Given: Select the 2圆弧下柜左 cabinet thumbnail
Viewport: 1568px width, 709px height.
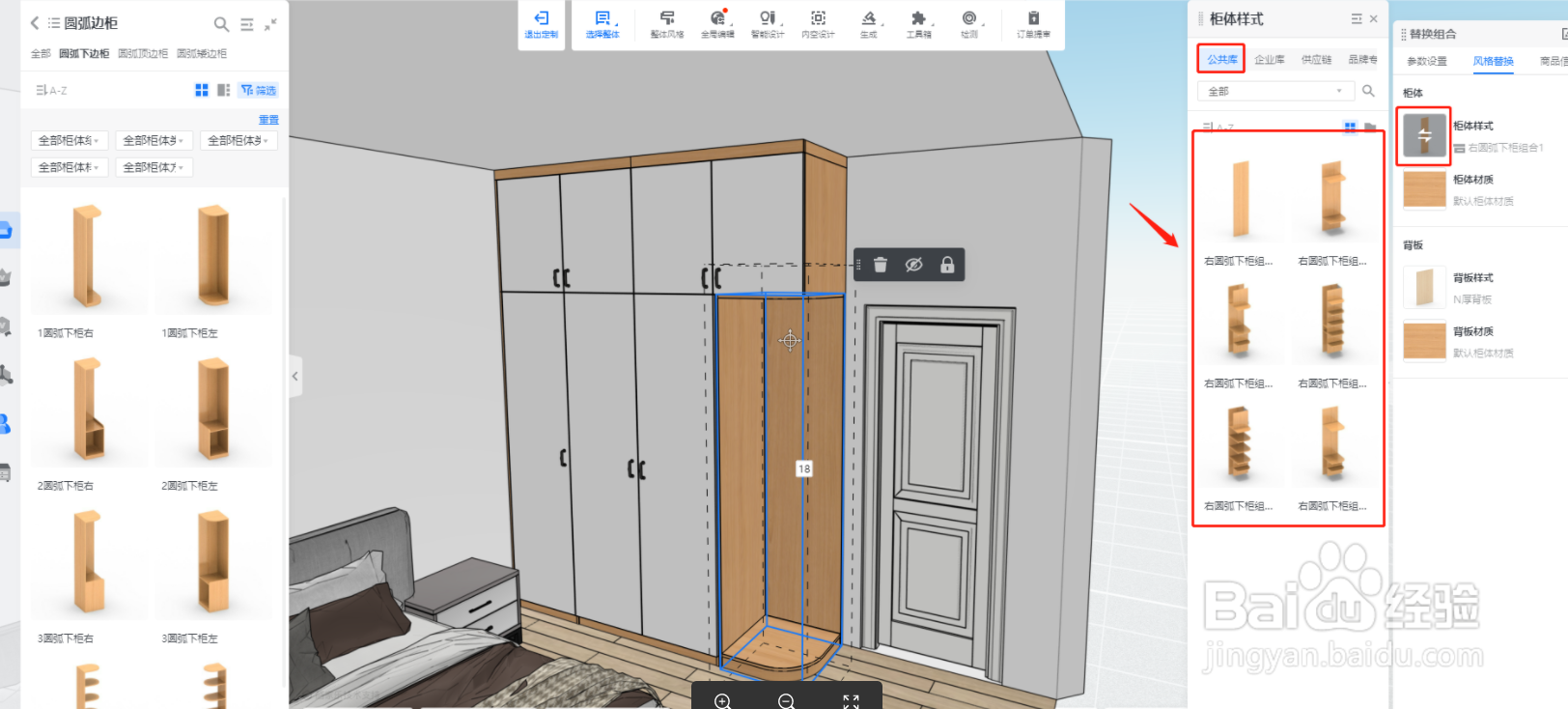Looking at the screenshot, I should pos(212,410).
